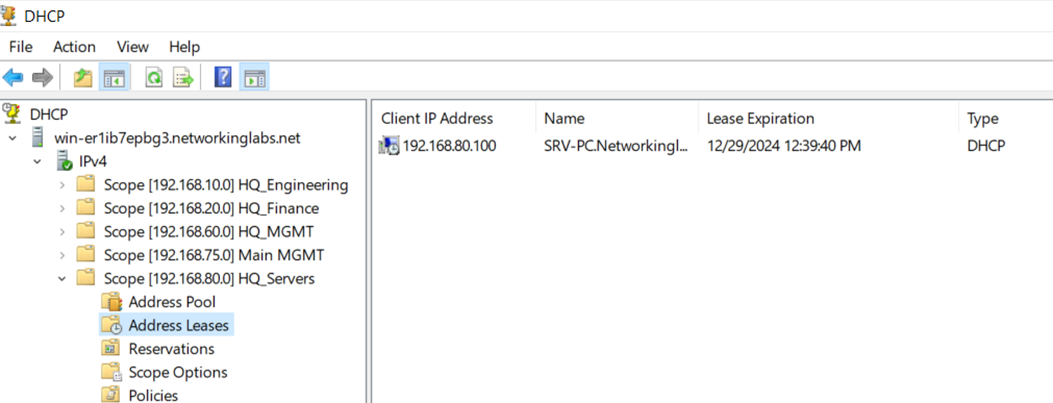Open the Action menu
Screen dimensions: 1053x403
tap(75, 47)
